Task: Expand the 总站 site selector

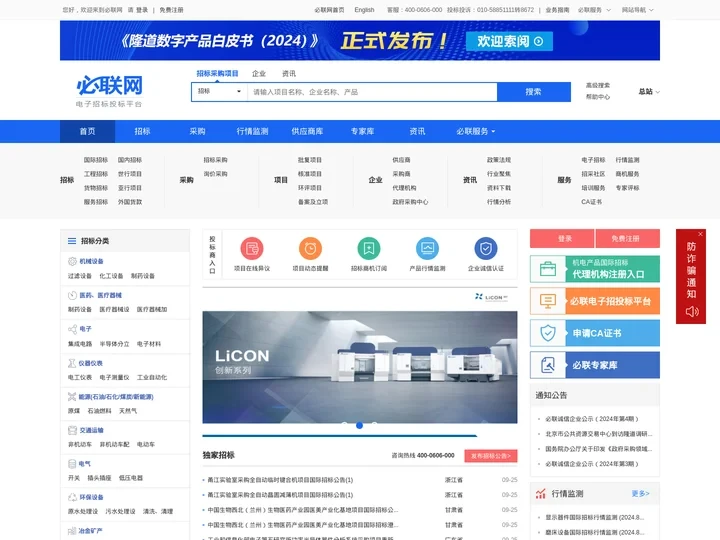Action: pos(649,91)
